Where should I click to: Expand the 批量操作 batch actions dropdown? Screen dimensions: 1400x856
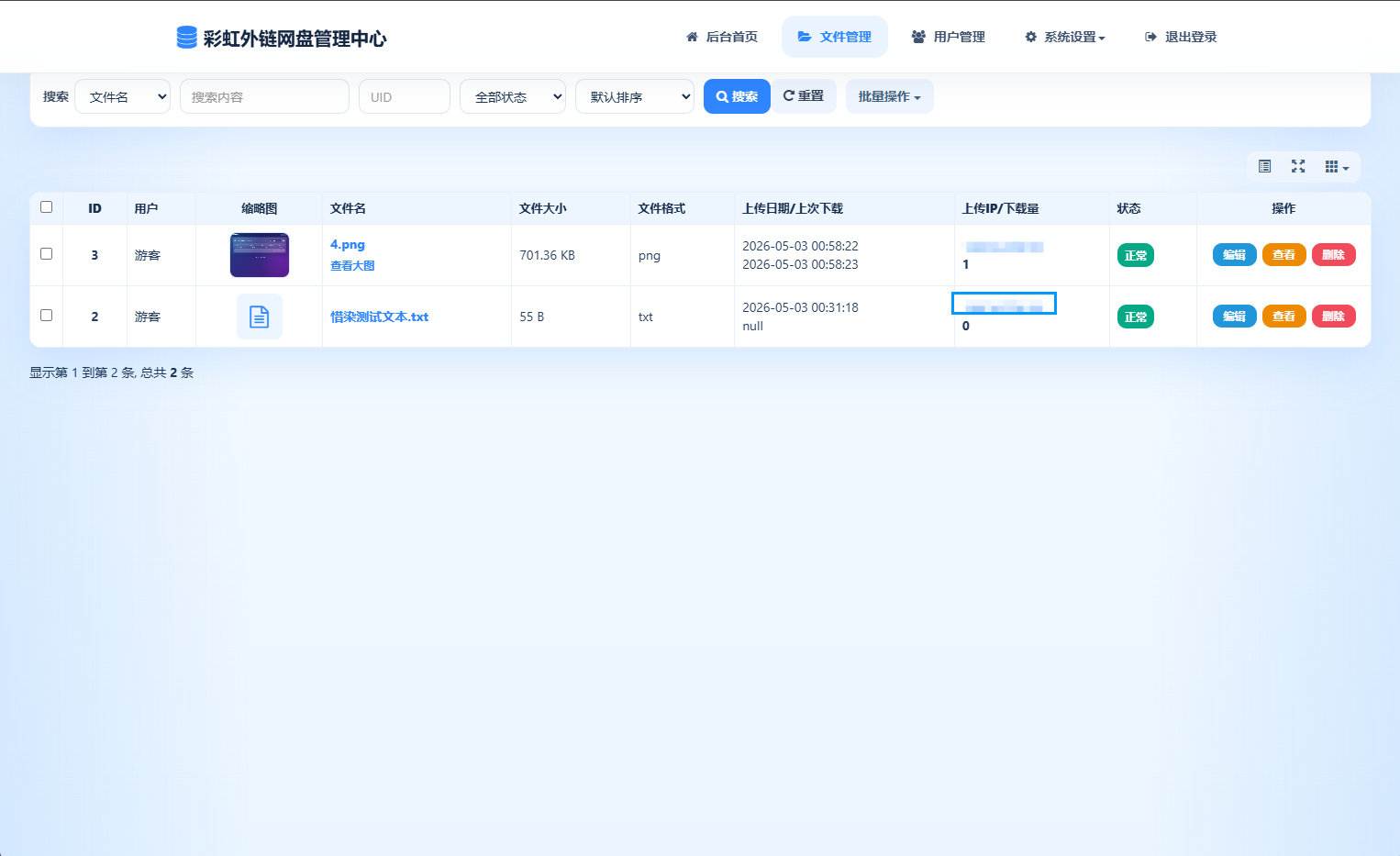(x=890, y=96)
